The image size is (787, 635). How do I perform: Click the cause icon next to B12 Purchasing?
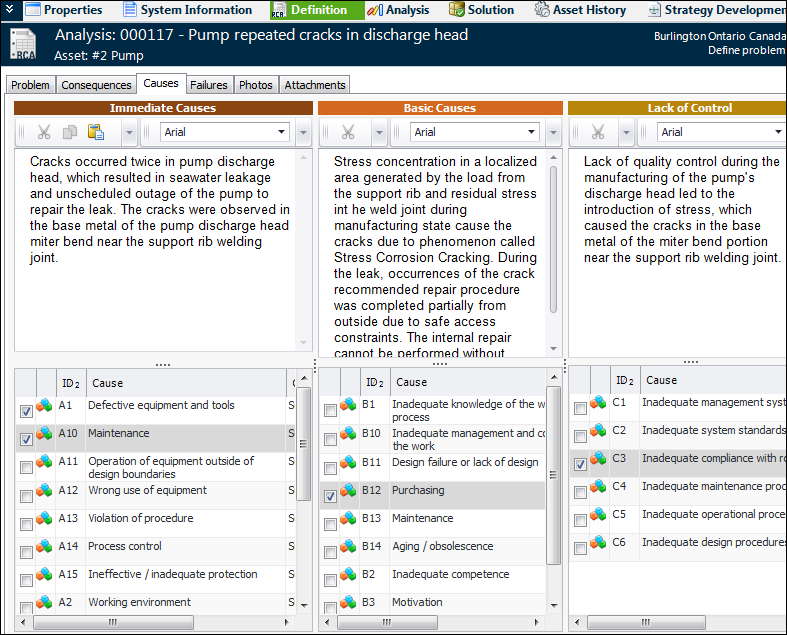[348, 491]
